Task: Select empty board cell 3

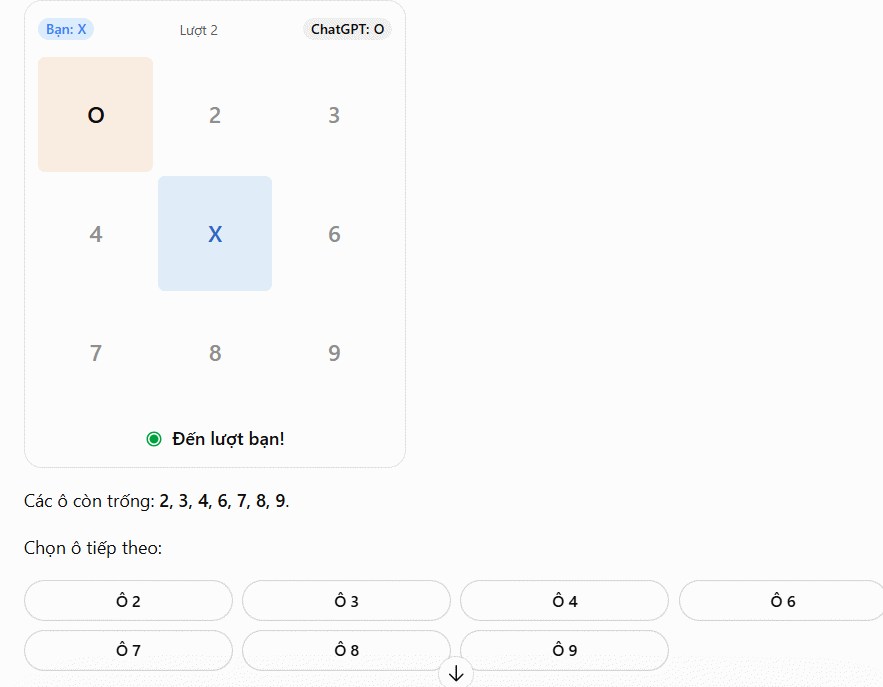Action: pyautogui.click(x=334, y=115)
